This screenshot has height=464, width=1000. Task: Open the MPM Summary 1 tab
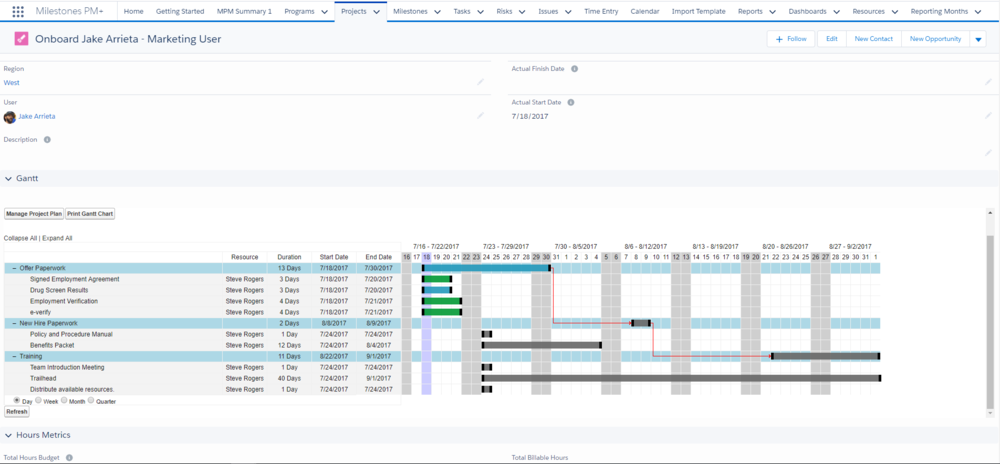[x=244, y=11]
